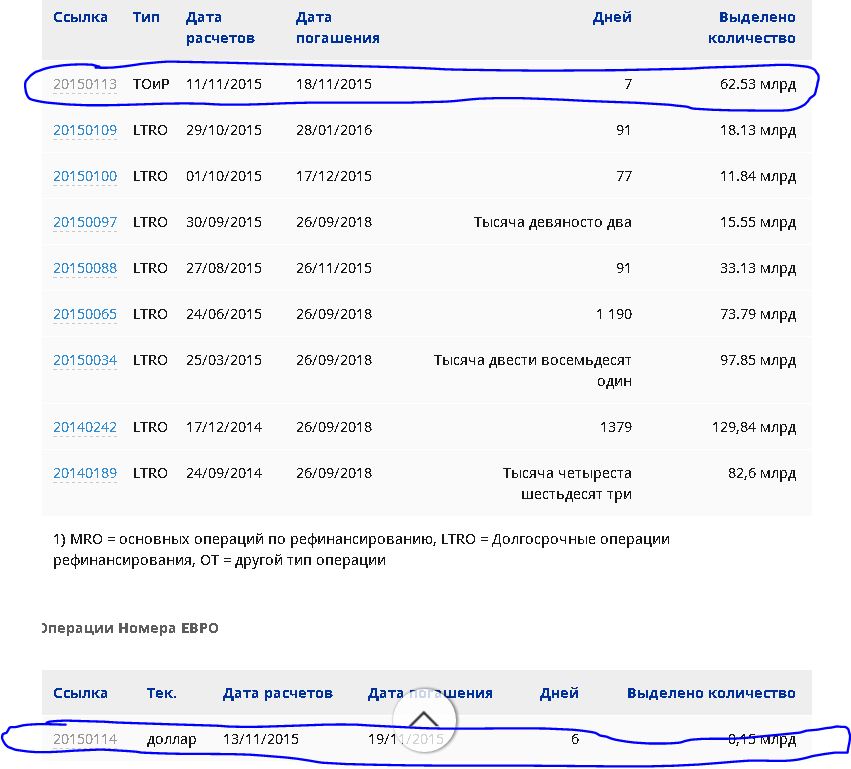Image resolution: width=851 pixels, height=769 pixels.
Task: Click days value 'Тысяча двести восемьдесят один'
Action: 532,371
